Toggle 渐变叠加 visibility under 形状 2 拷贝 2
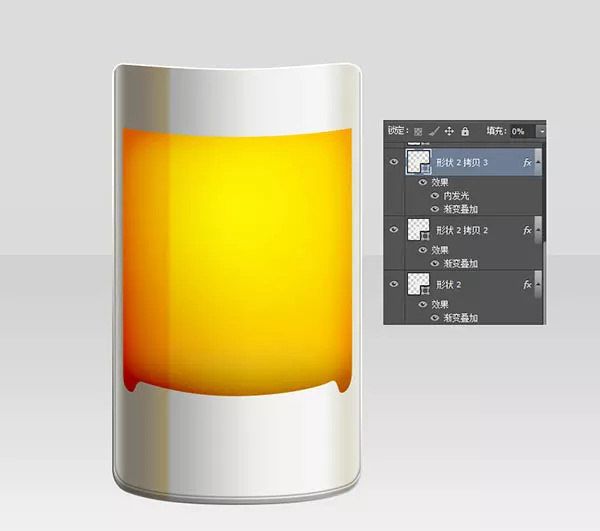 (x=435, y=264)
